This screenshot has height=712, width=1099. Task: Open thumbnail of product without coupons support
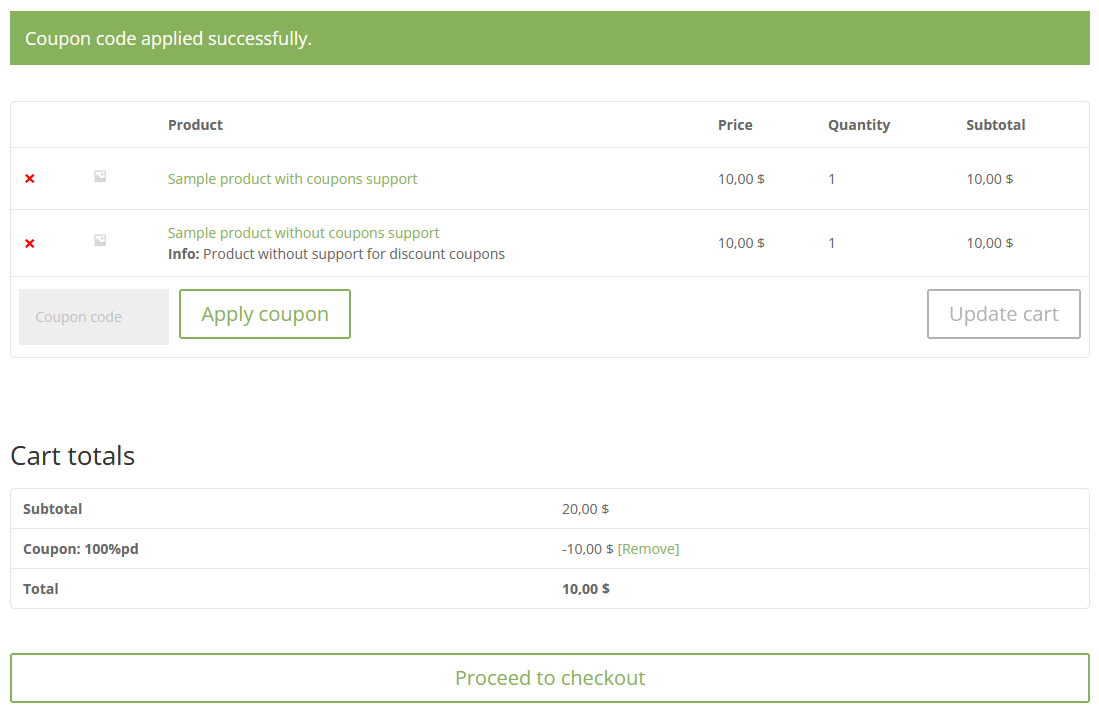[100, 240]
